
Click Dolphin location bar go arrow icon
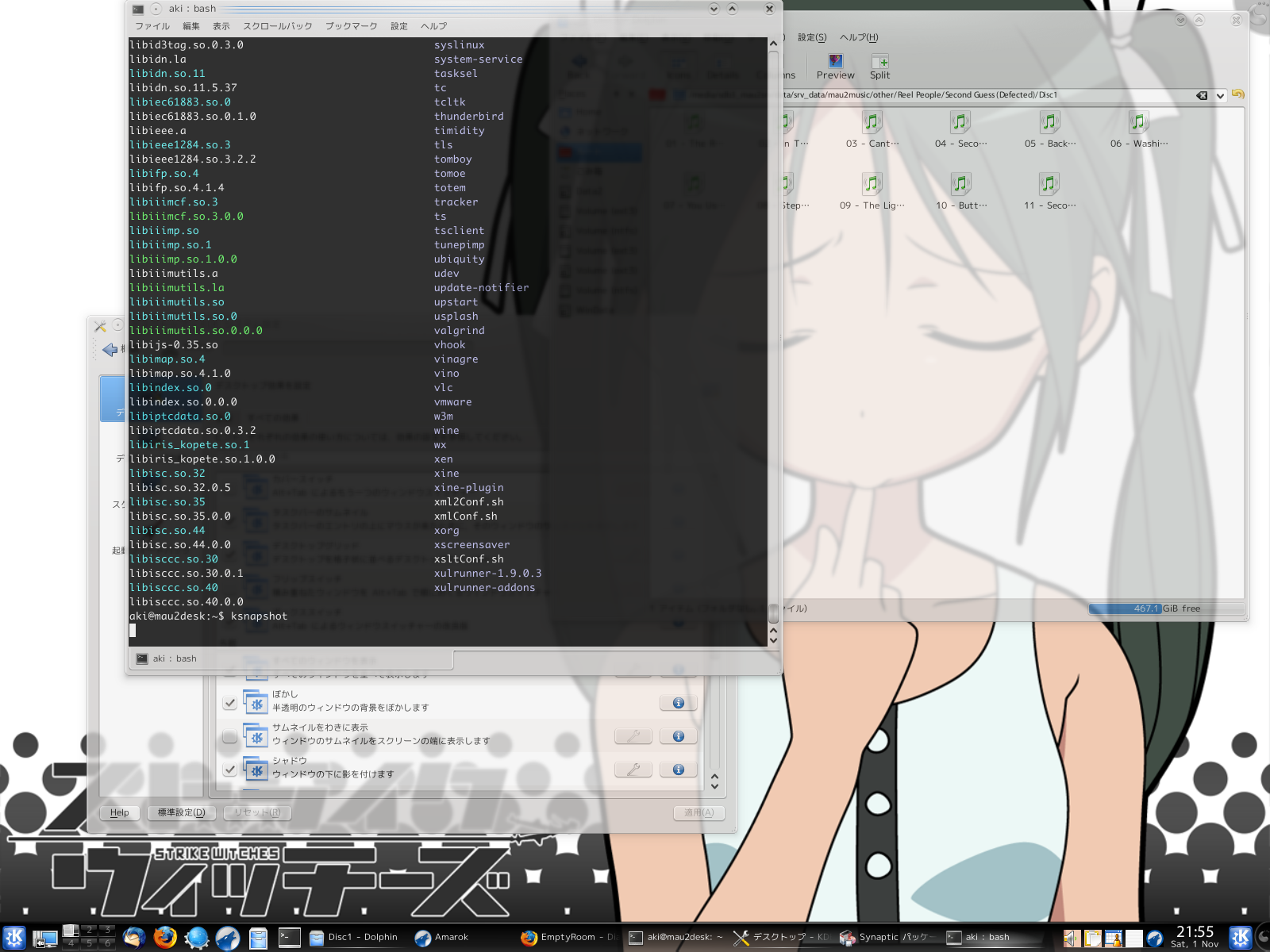(1237, 94)
